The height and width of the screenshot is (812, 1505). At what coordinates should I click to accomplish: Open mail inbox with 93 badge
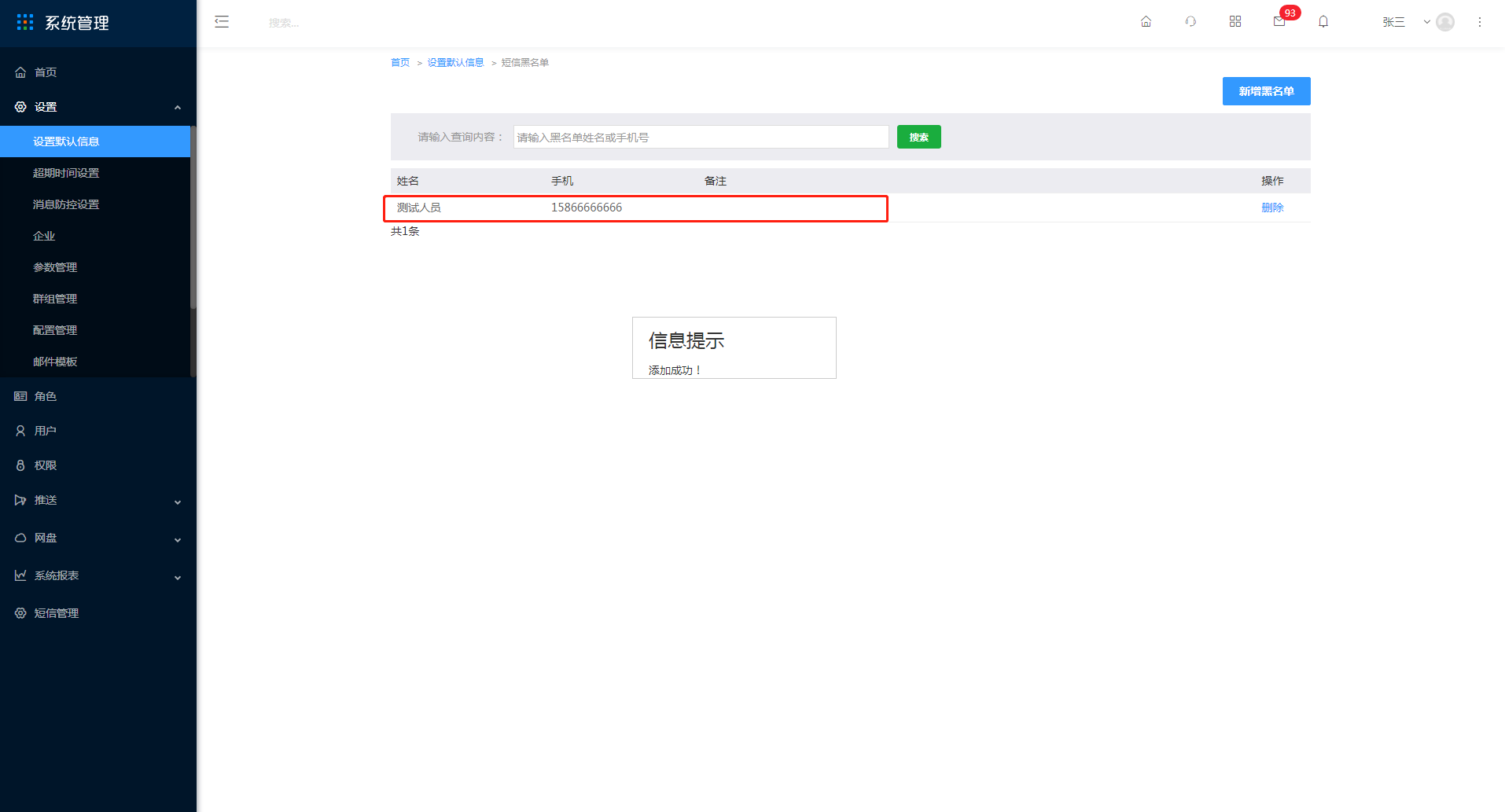click(1280, 21)
